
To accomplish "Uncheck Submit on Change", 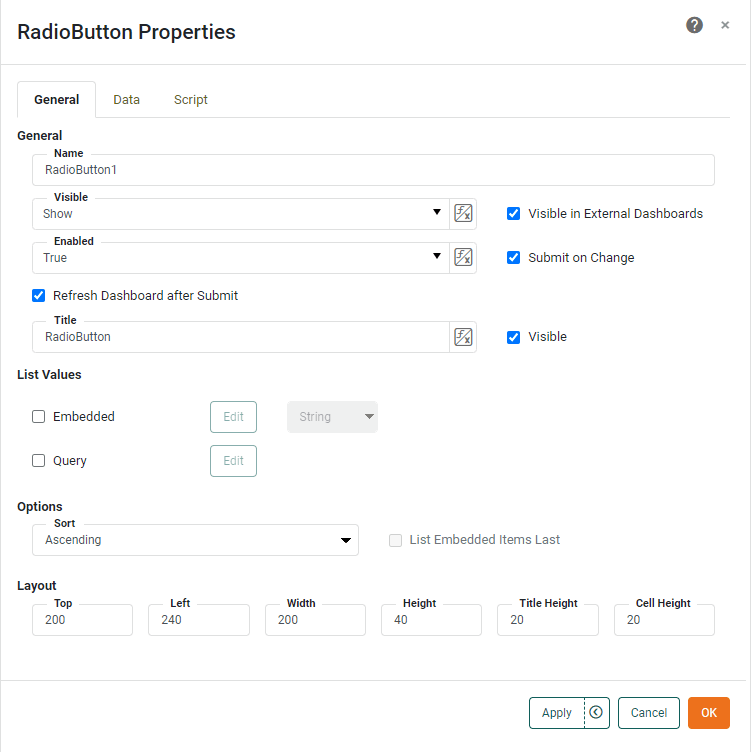I will (x=514, y=258).
